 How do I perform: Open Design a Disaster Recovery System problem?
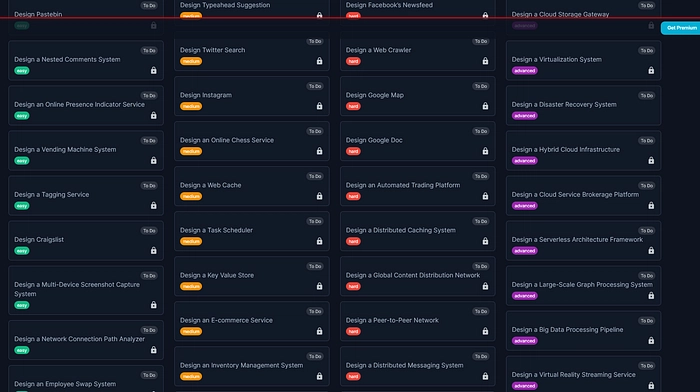click(x=583, y=106)
